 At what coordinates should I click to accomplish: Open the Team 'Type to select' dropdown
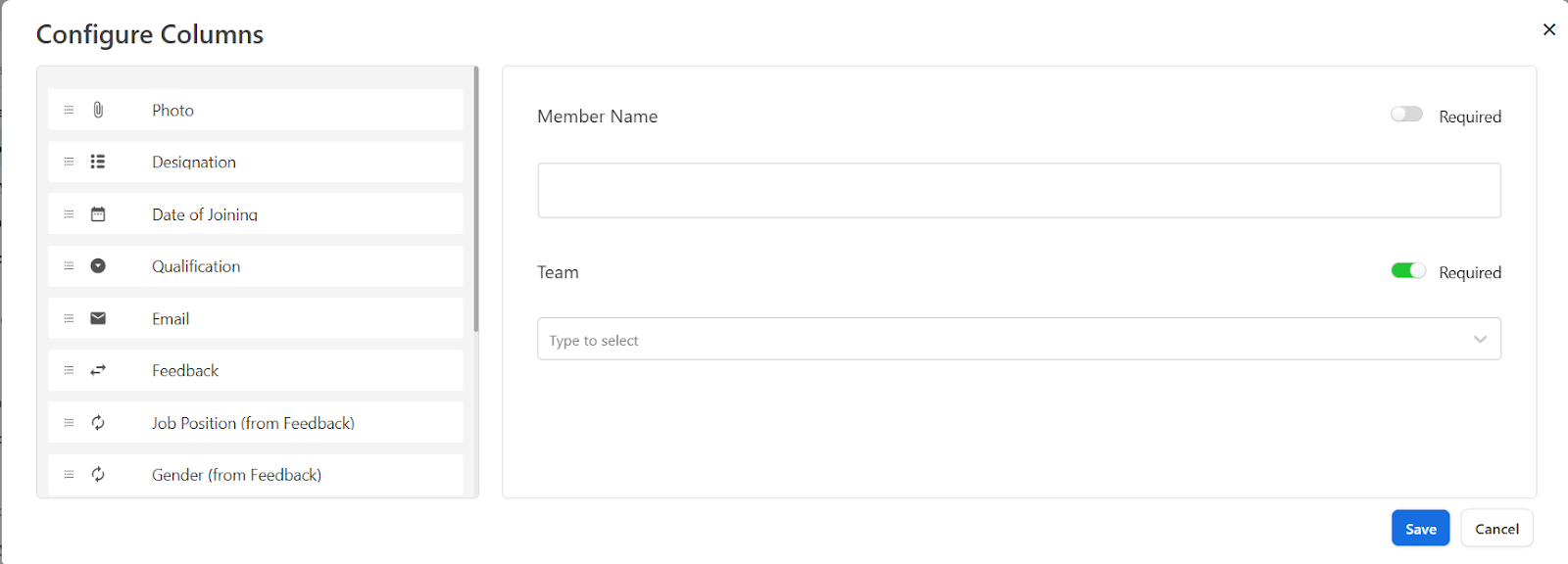1019,339
